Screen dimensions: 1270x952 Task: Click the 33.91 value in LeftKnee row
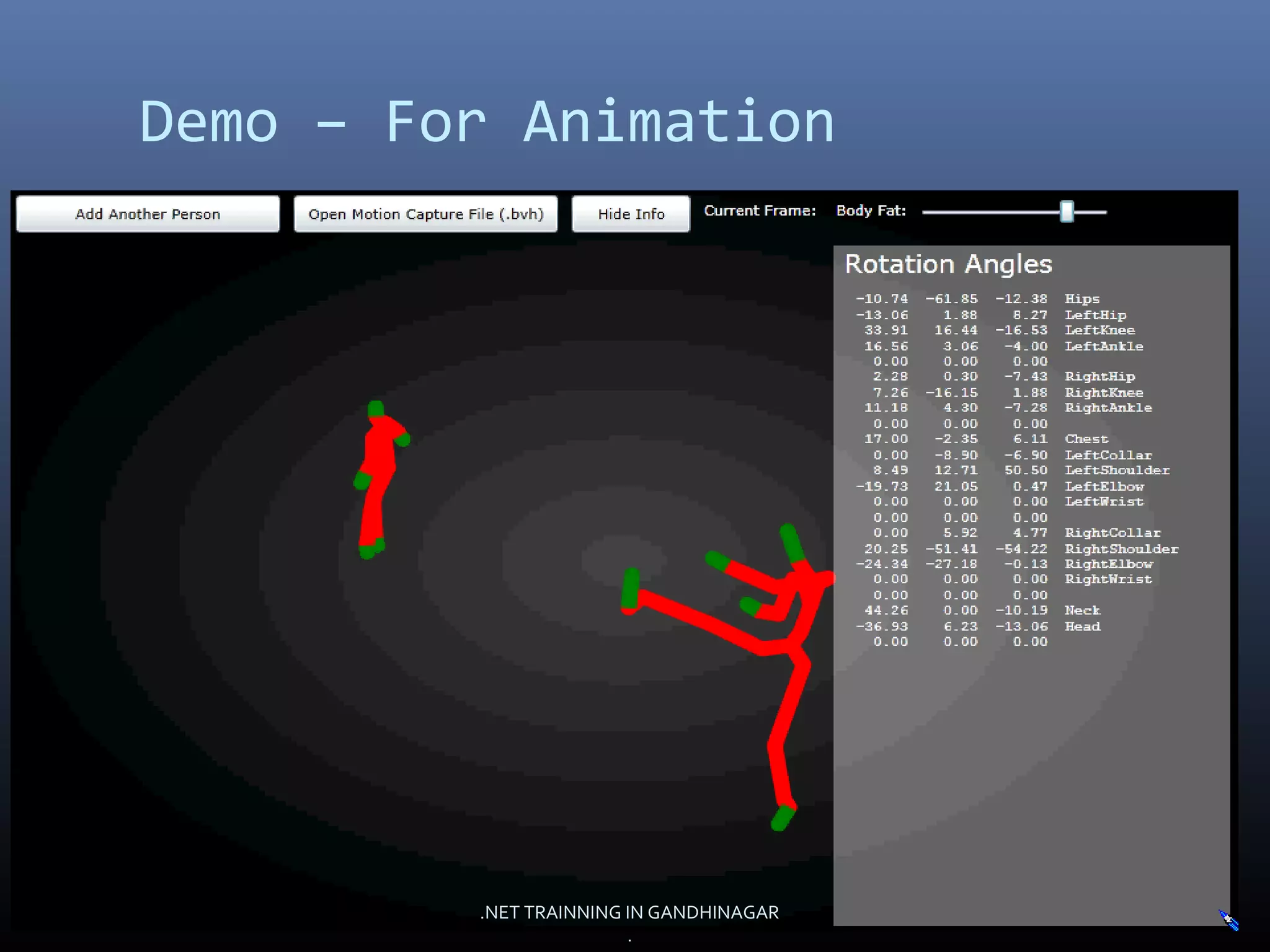coord(886,330)
